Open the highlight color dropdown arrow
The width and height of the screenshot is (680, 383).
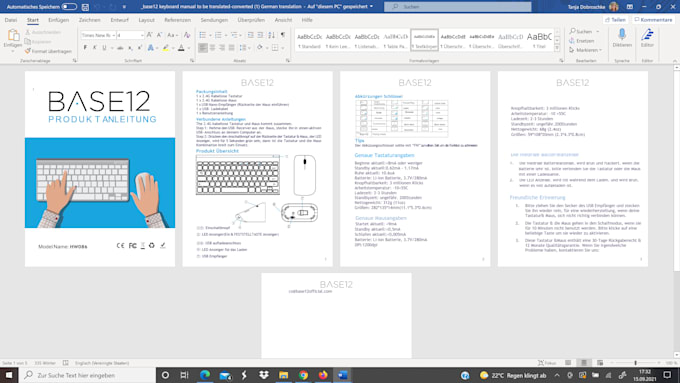[x=172, y=48]
